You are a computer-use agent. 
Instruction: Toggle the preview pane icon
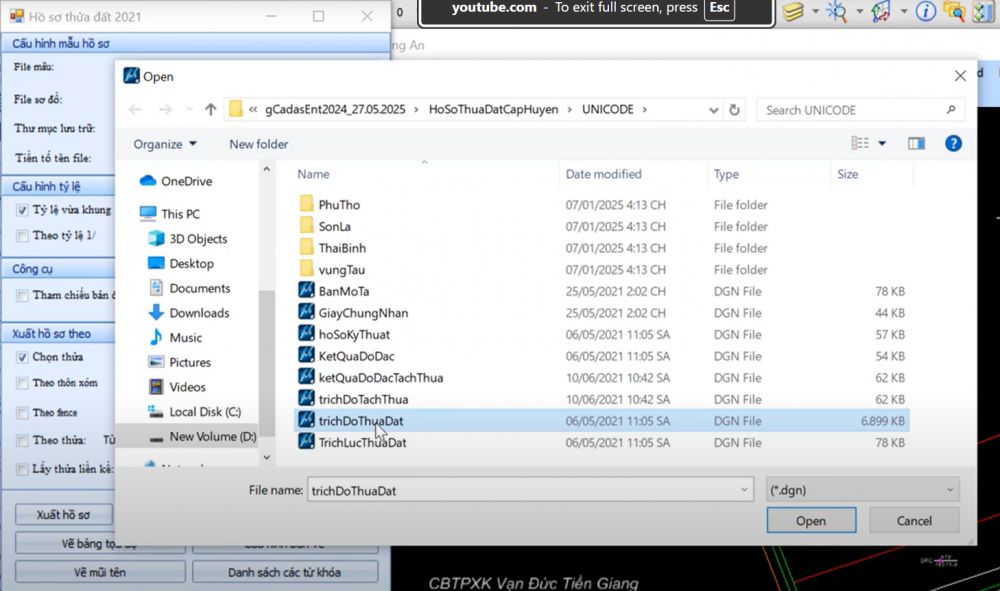[x=916, y=144]
